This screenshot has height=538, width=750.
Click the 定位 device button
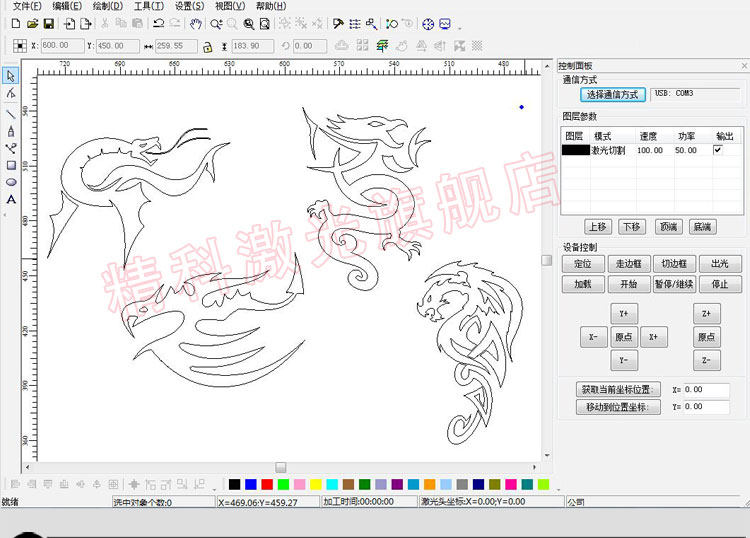click(x=583, y=264)
